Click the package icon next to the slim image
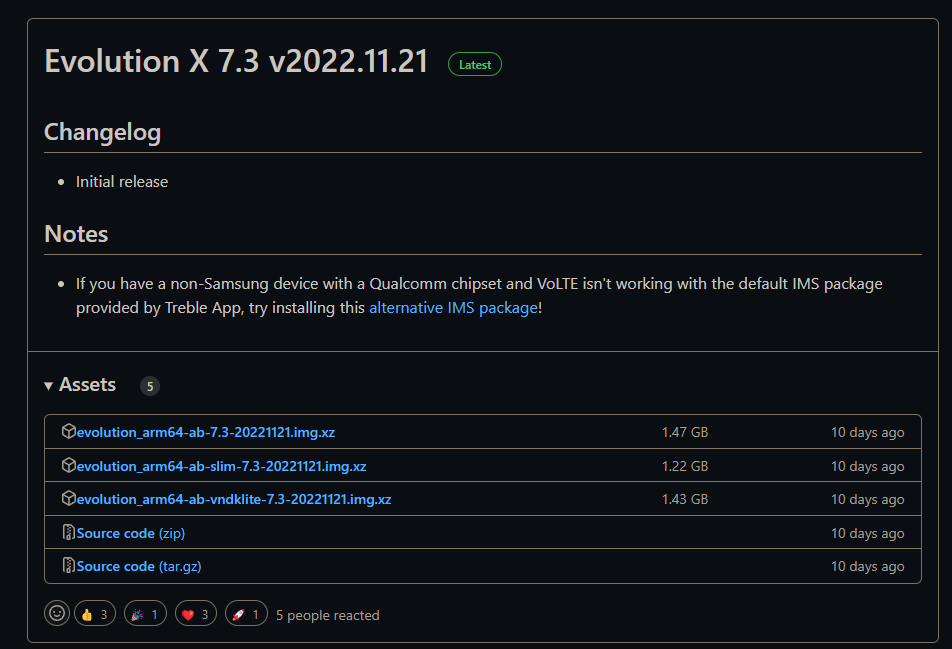This screenshot has width=952, height=649. pos(68,466)
